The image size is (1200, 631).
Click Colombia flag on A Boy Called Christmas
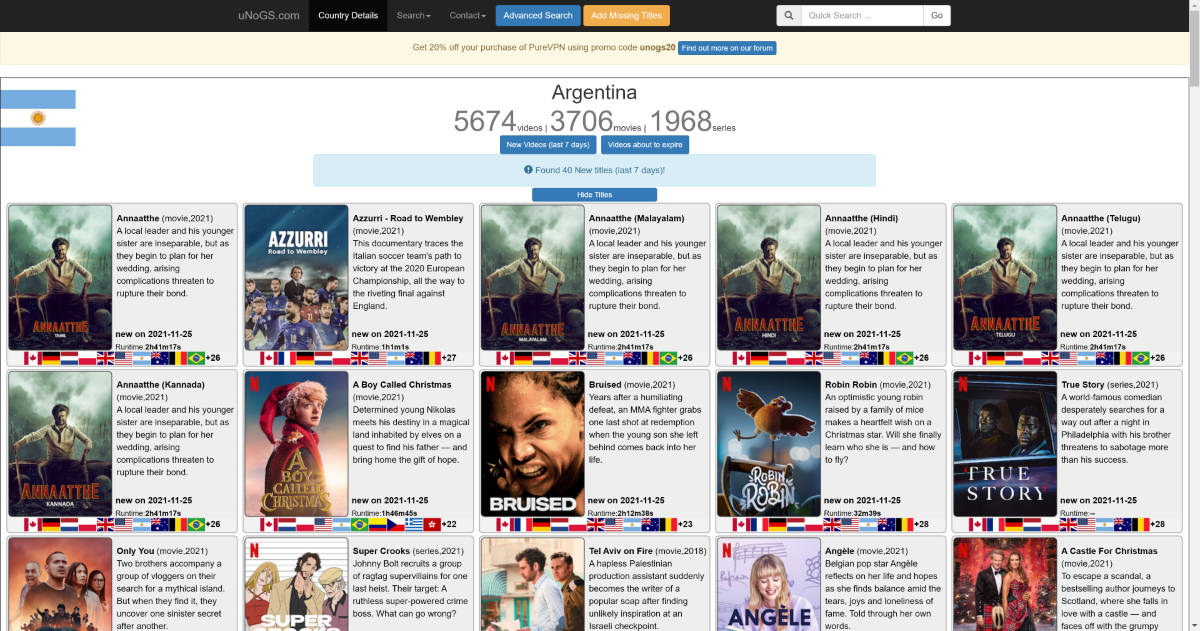(x=377, y=524)
